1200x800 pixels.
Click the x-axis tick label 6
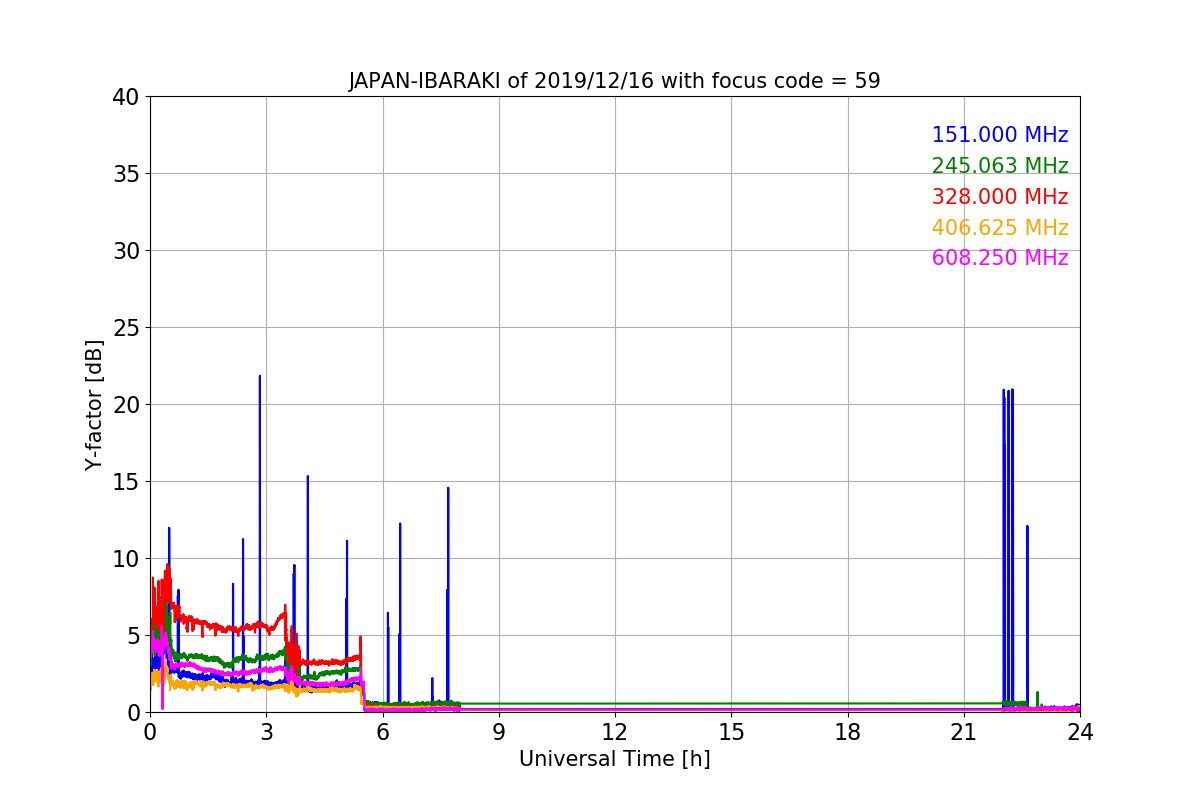[382, 732]
